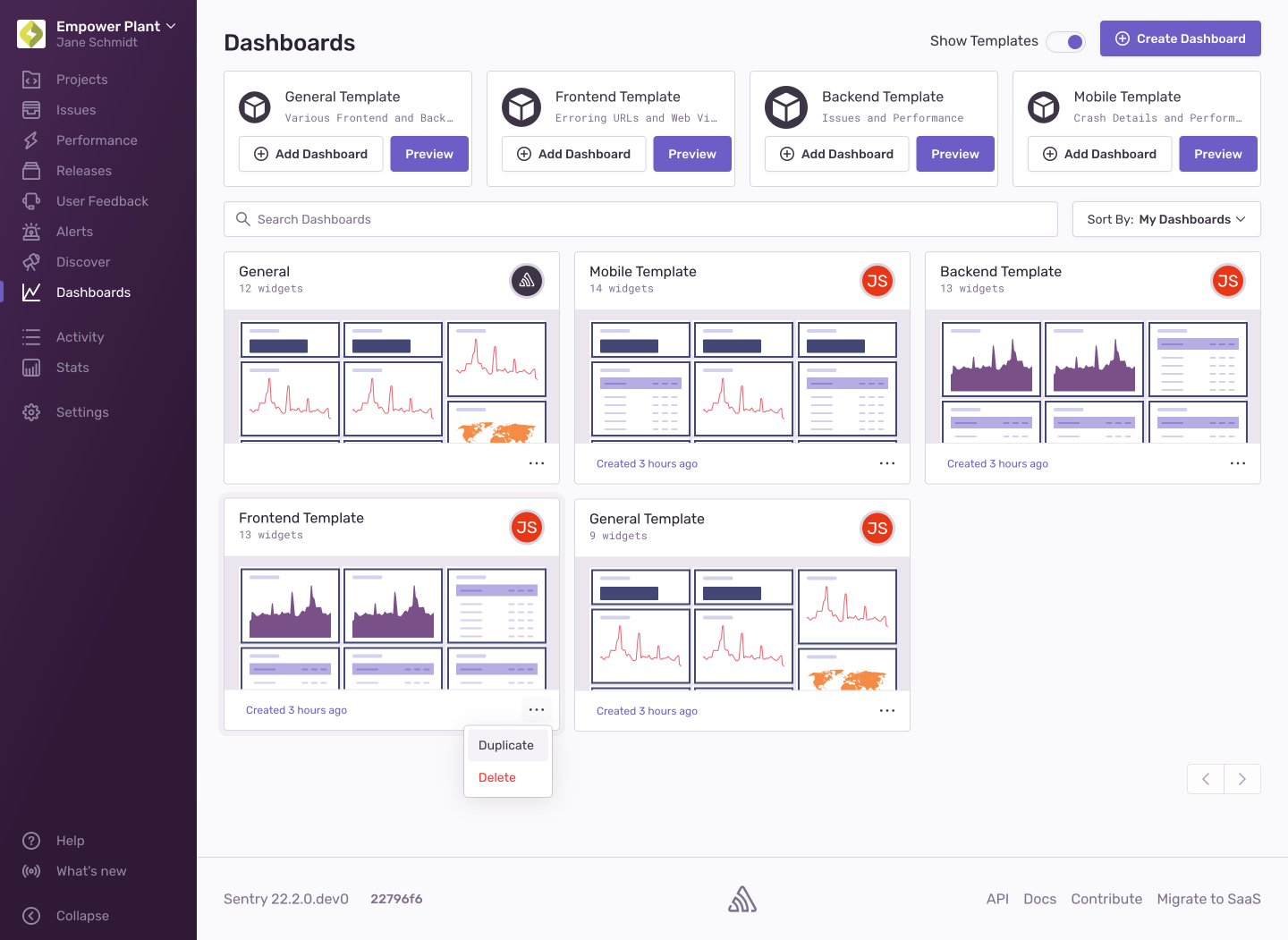
Task: Open the ellipsis menu on Mobile Template card
Action: 886,463
